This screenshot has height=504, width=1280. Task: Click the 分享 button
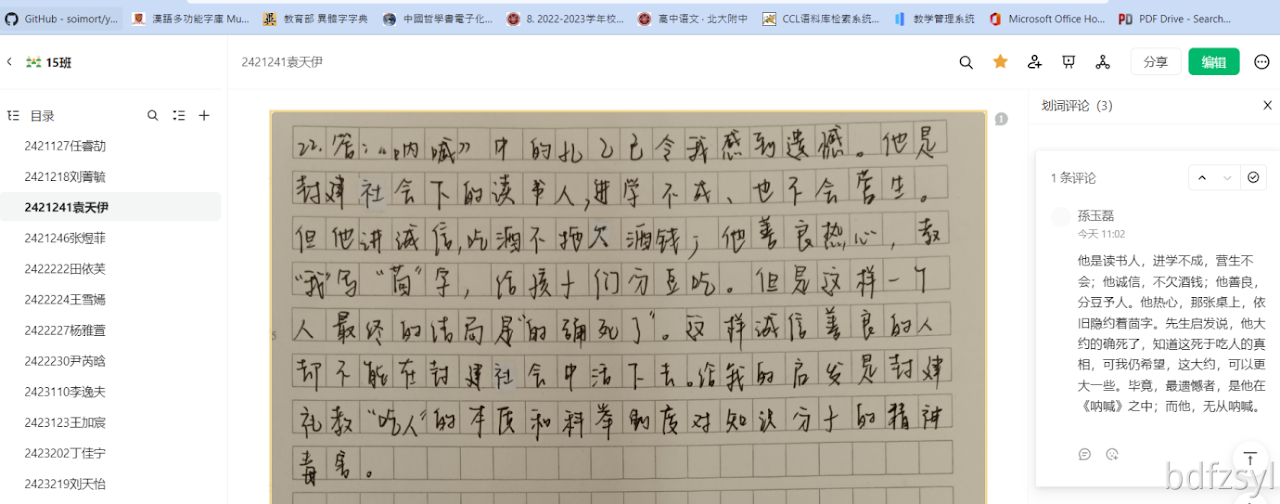(1155, 62)
